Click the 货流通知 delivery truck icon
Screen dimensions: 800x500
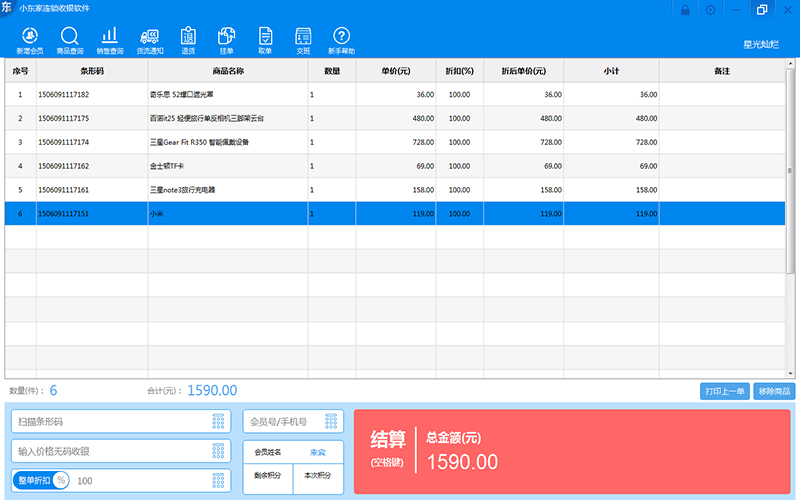150,38
